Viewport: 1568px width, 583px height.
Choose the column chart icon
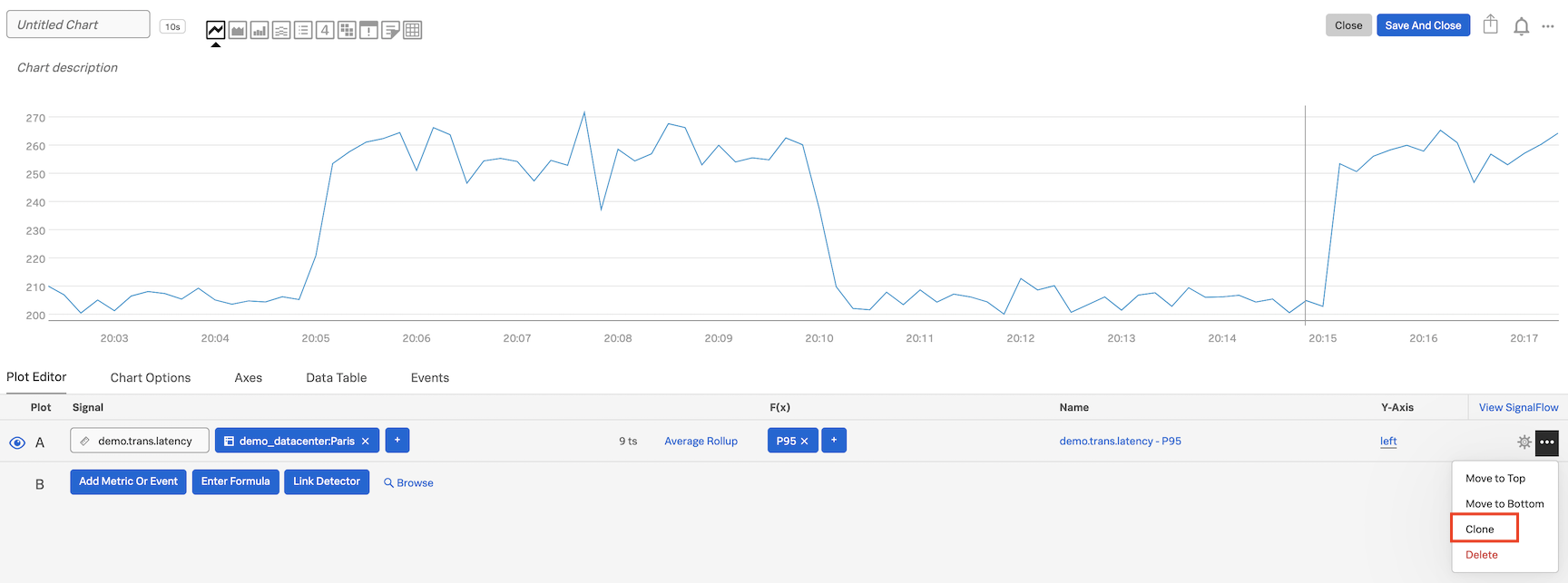point(260,30)
